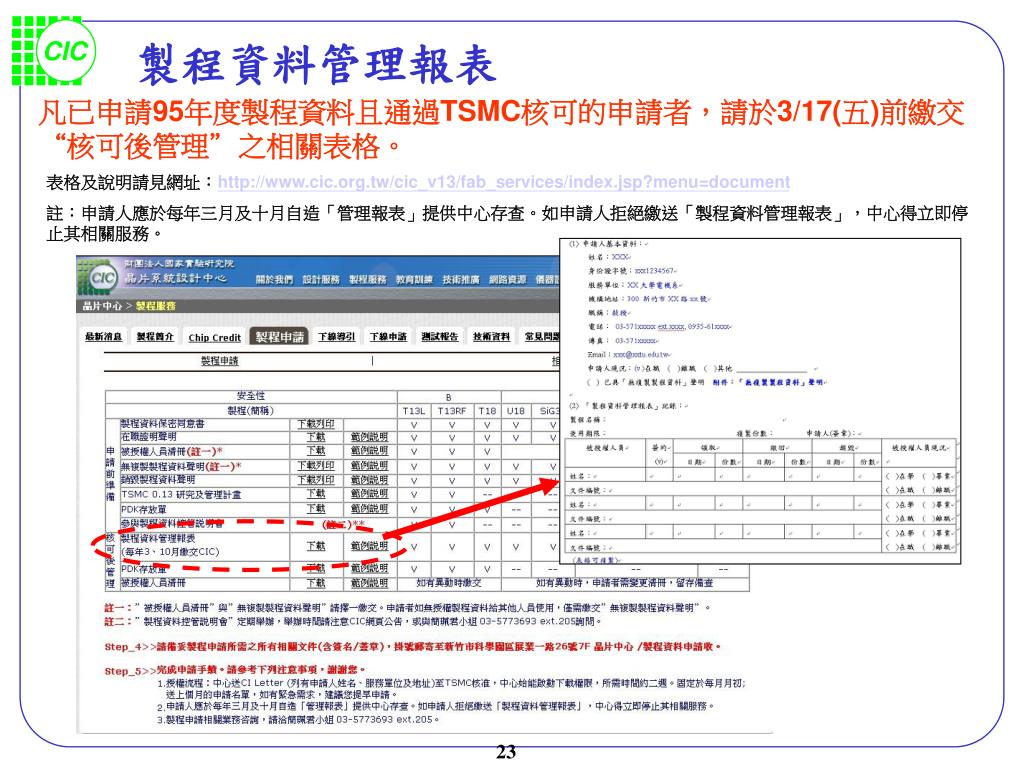Viewport: 1024px width, 768px height.
Task: Click 下載 for 被授權人員清冊(註一)
Action: point(316,451)
